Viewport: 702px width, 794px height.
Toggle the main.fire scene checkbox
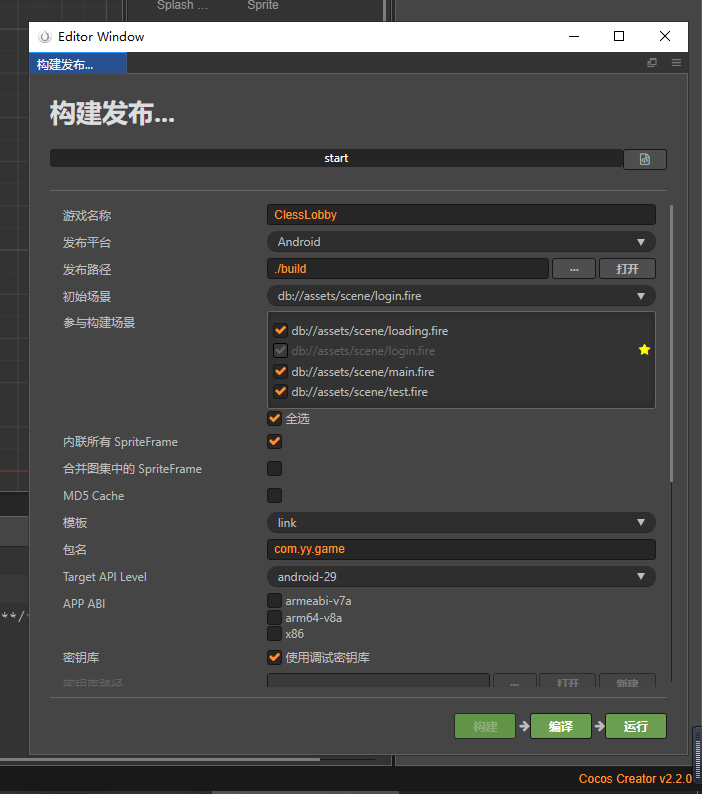(280, 372)
